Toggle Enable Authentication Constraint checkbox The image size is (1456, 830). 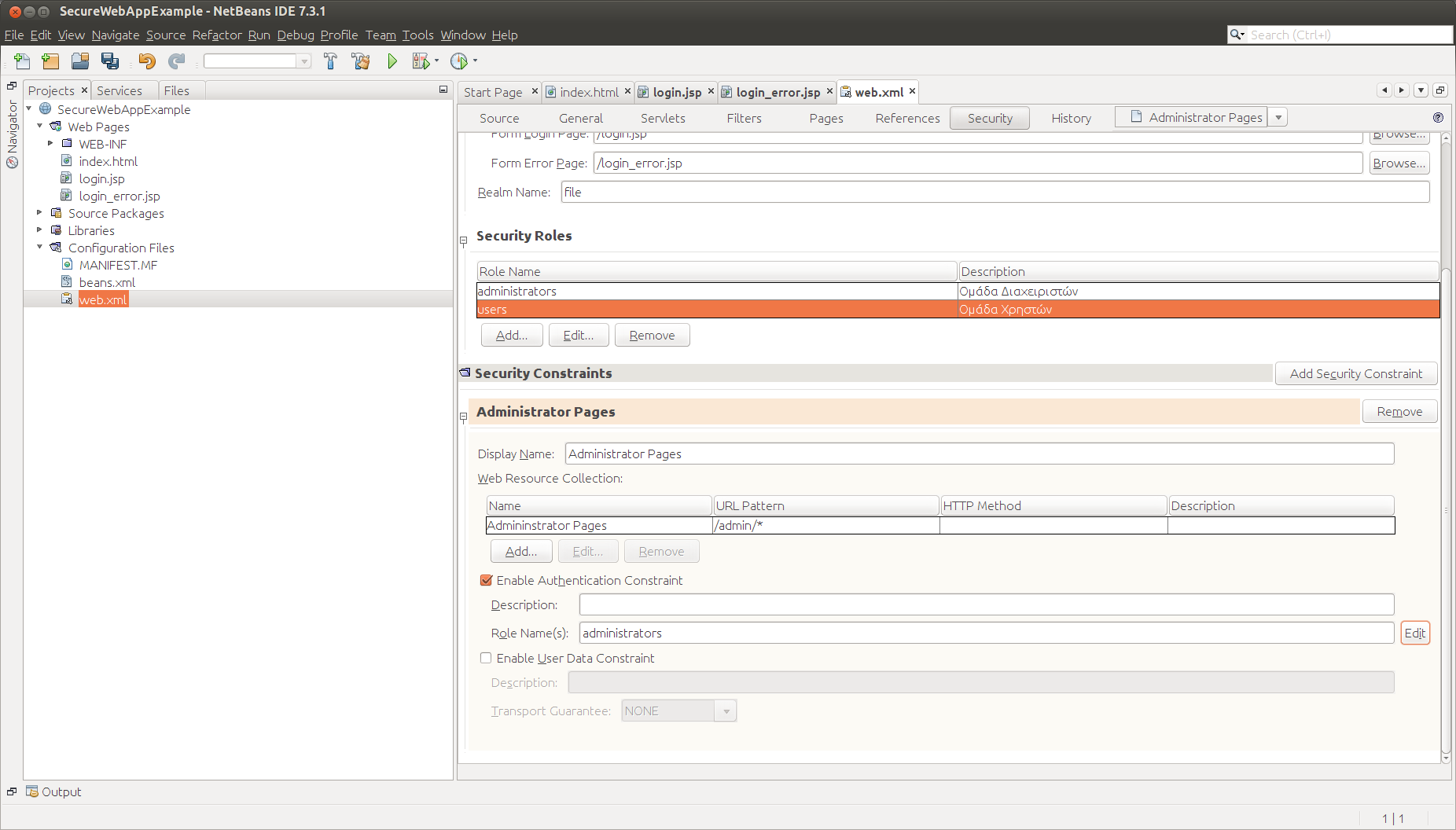coord(486,580)
